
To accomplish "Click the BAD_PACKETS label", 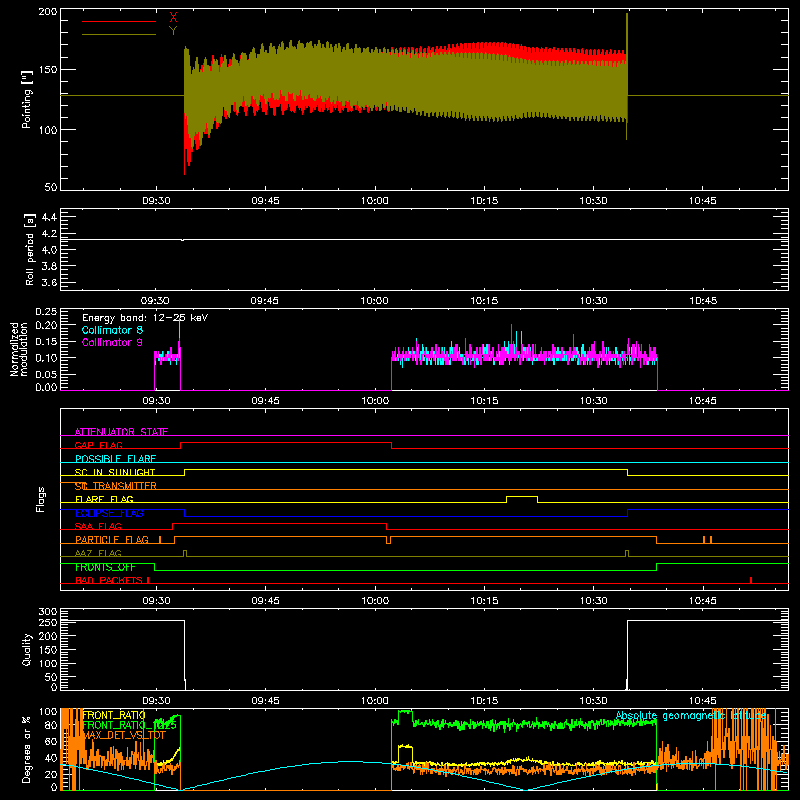I will (x=108, y=580).
